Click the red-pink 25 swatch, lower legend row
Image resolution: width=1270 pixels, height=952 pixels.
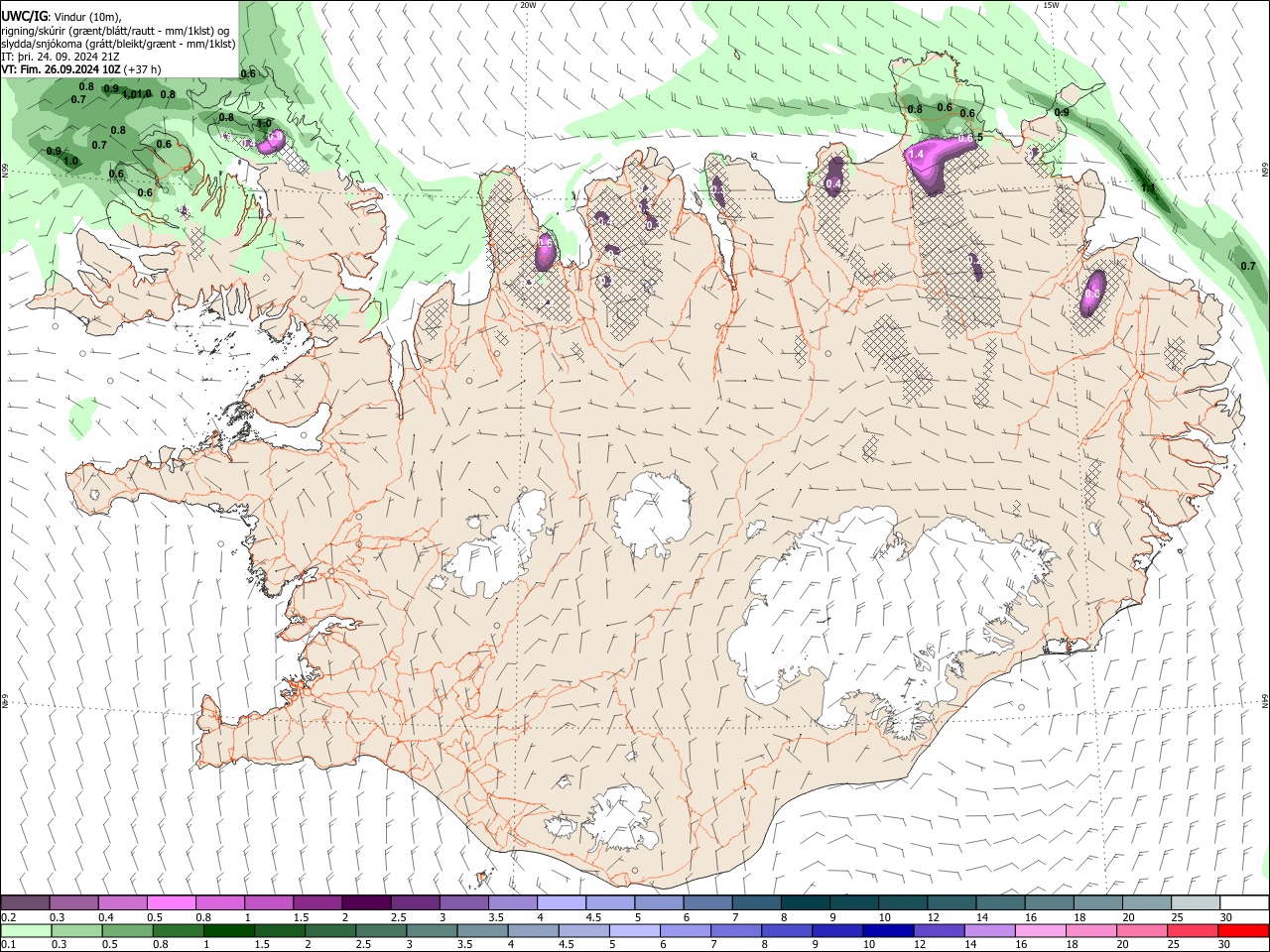1191,930
